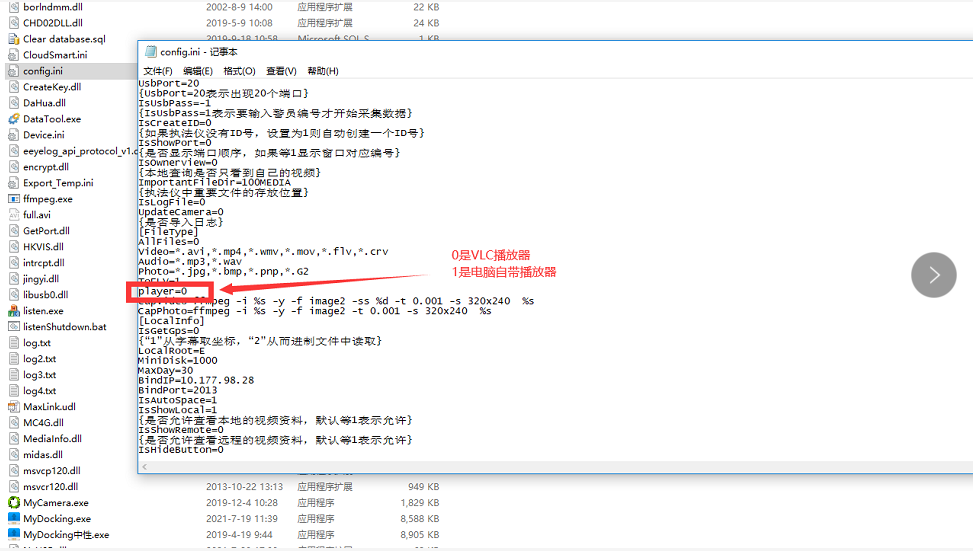Place cursor on the player=0 line
Image resolution: width=973 pixels, height=551 pixels.
[163, 291]
